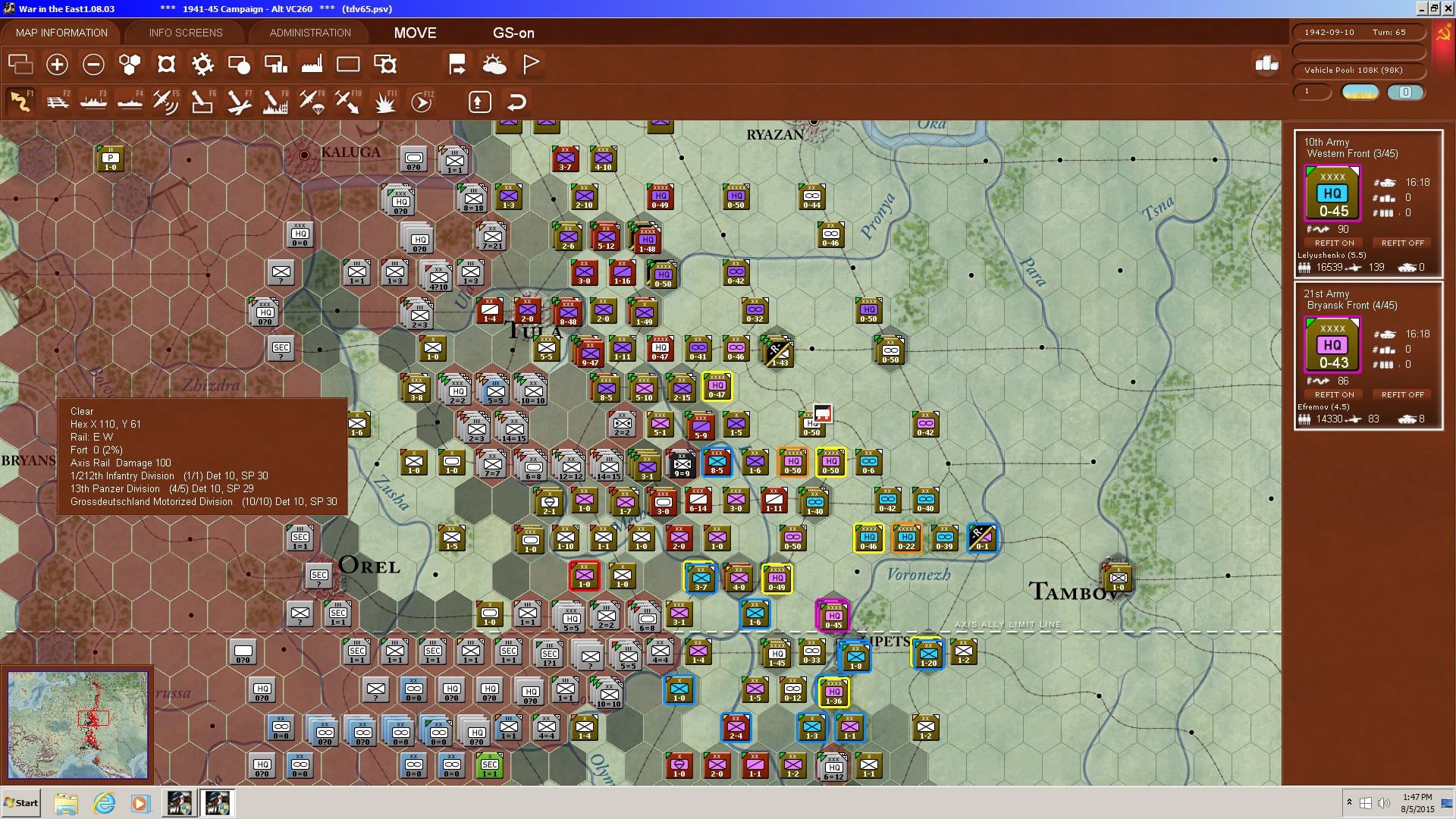Click the overlapping rectangle and hex icon
1456x819 pixels.
click(385, 64)
